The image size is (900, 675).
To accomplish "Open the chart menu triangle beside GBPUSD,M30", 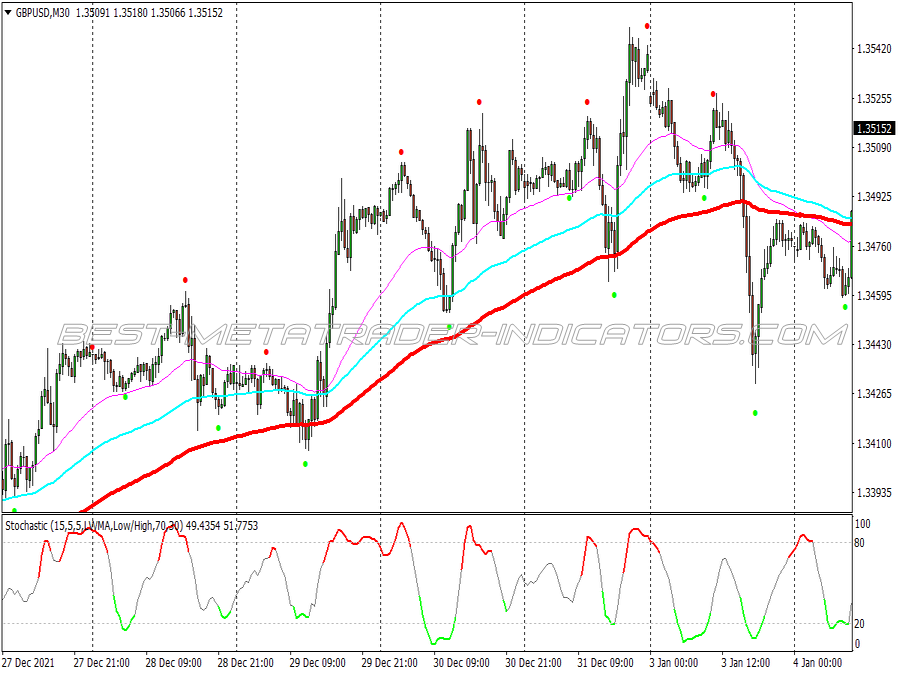I will tap(8, 12).
